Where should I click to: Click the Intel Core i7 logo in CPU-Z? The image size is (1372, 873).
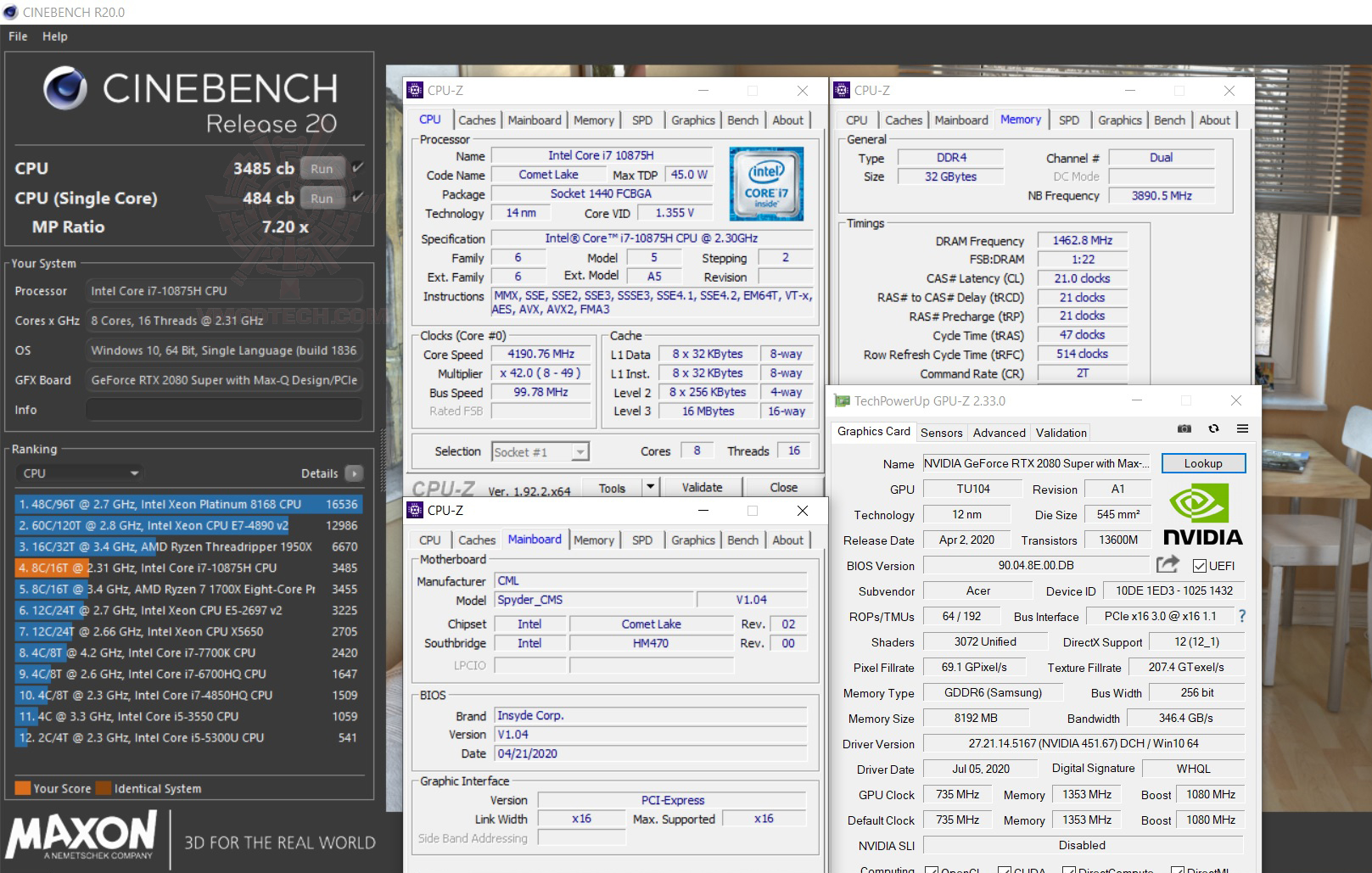pyautogui.click(x=766, y=184)
